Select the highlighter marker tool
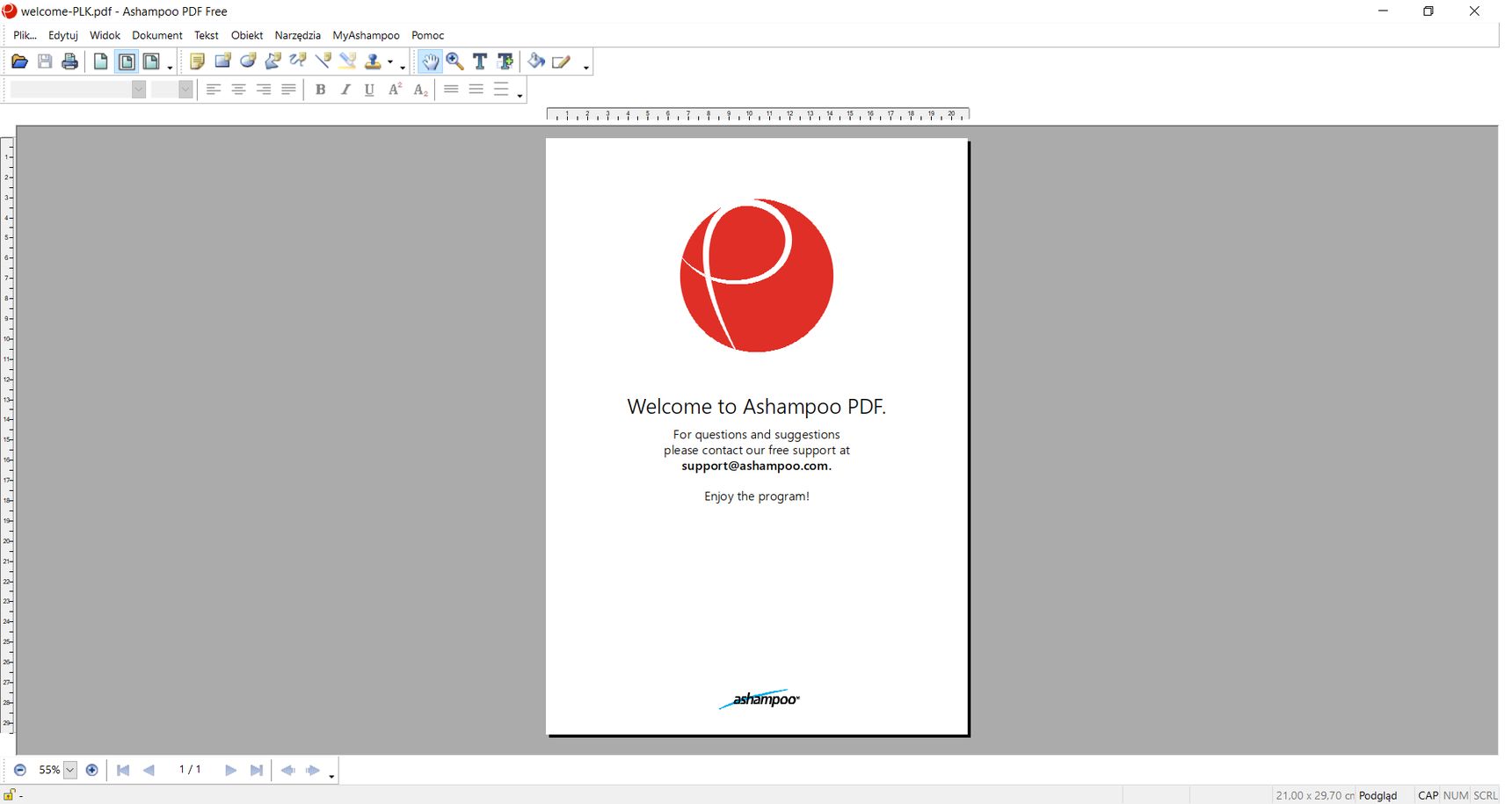 348,62
